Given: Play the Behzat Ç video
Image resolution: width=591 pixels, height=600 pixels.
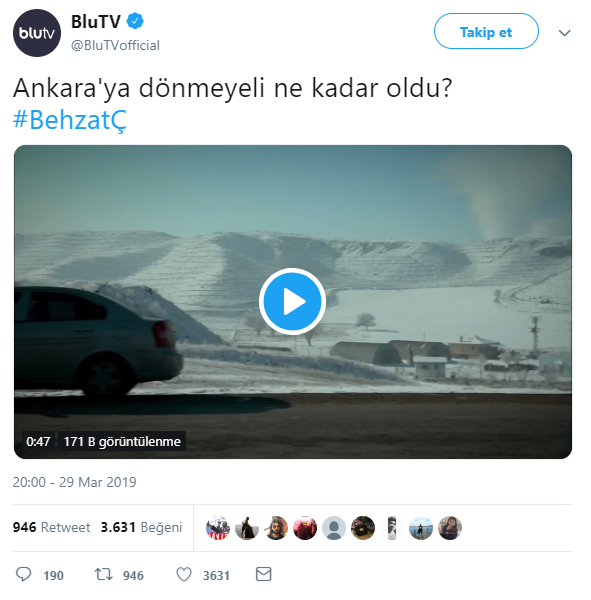Looking at the screenshot, I should coord(292,301).
